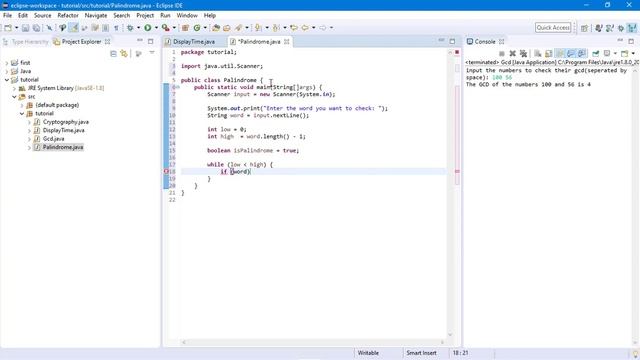640x360 pixels.
Task: Collapse the top-level 'tutorial' project node
Action: coord(7,80)
